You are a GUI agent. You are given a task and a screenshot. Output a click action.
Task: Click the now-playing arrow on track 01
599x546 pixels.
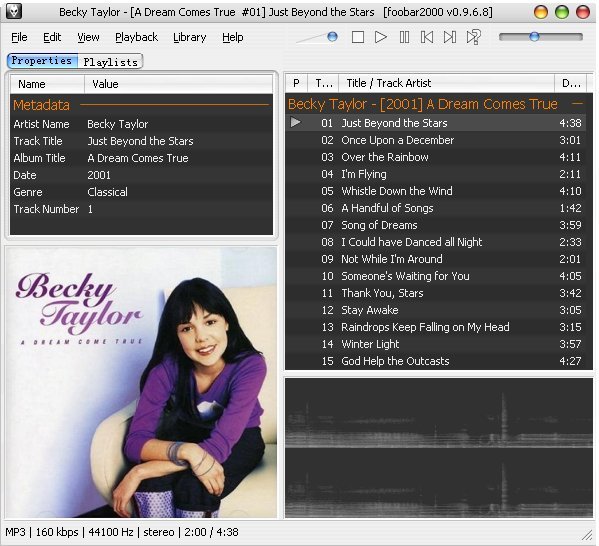click(x=295, y=122)
